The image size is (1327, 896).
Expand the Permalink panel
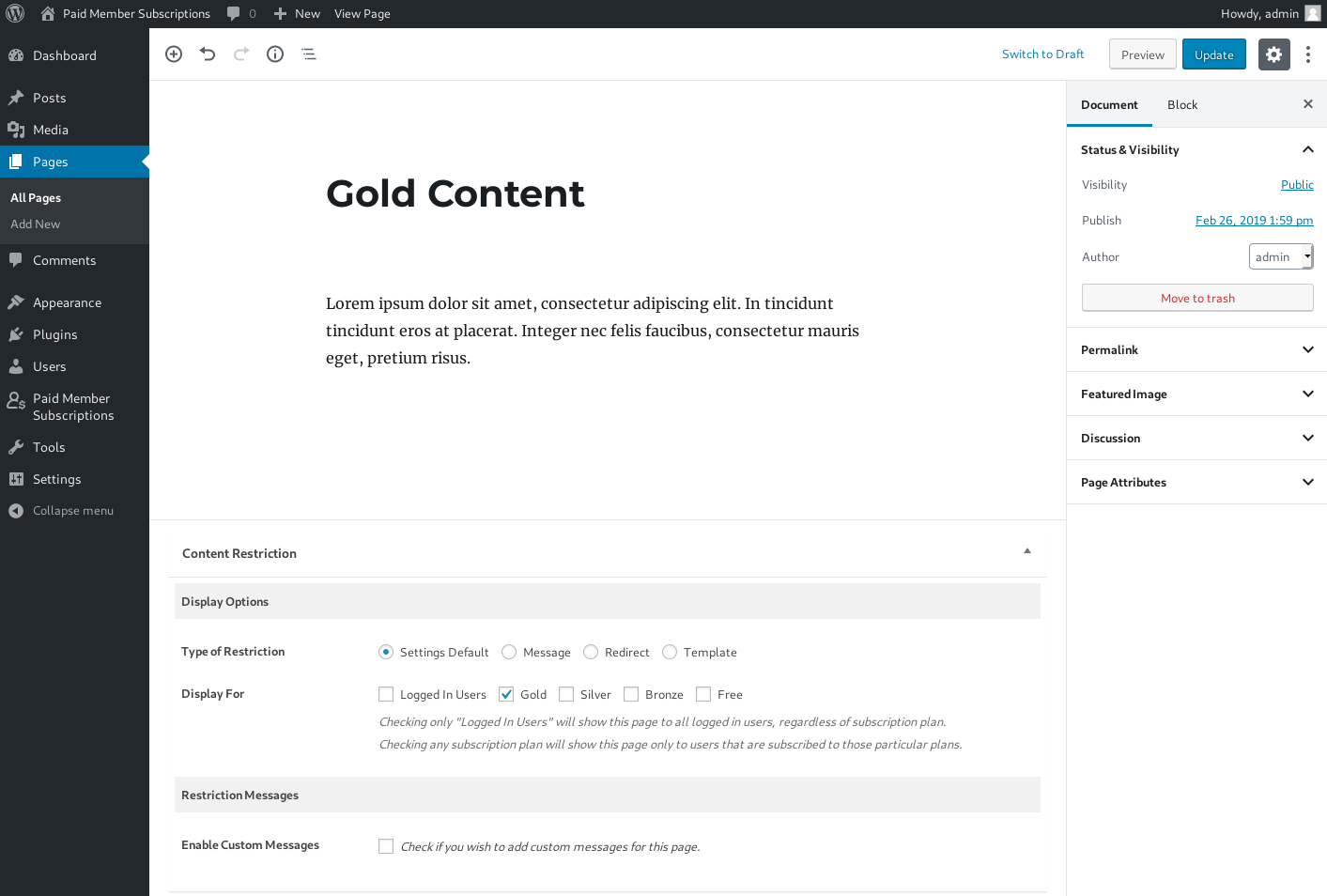pos(1196,349)
